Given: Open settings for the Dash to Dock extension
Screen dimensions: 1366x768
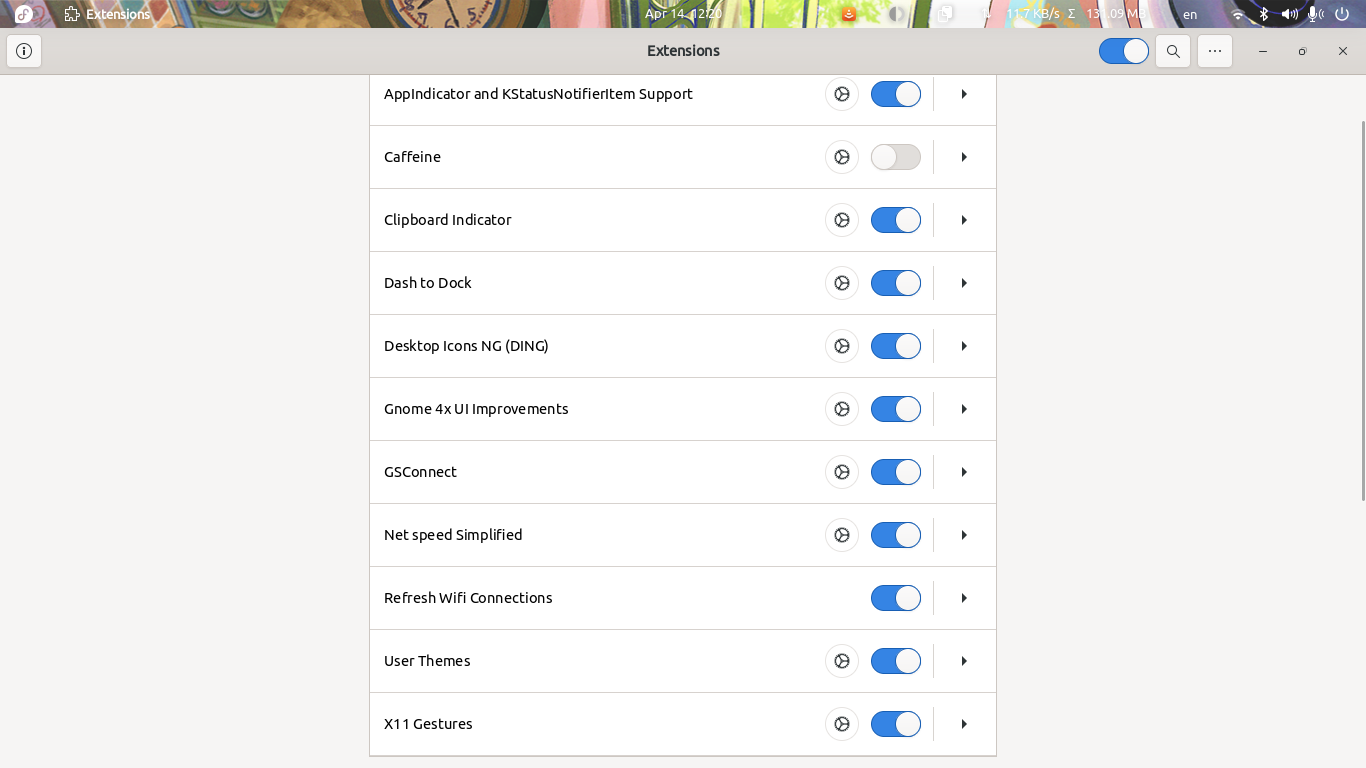Looking at the screenshot, I should pyautogui.click(x=841, y=283).
